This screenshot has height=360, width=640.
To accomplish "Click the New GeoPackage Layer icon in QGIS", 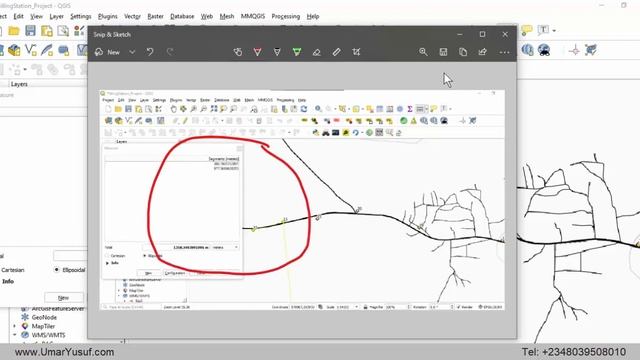I will [x=14, y=50].
